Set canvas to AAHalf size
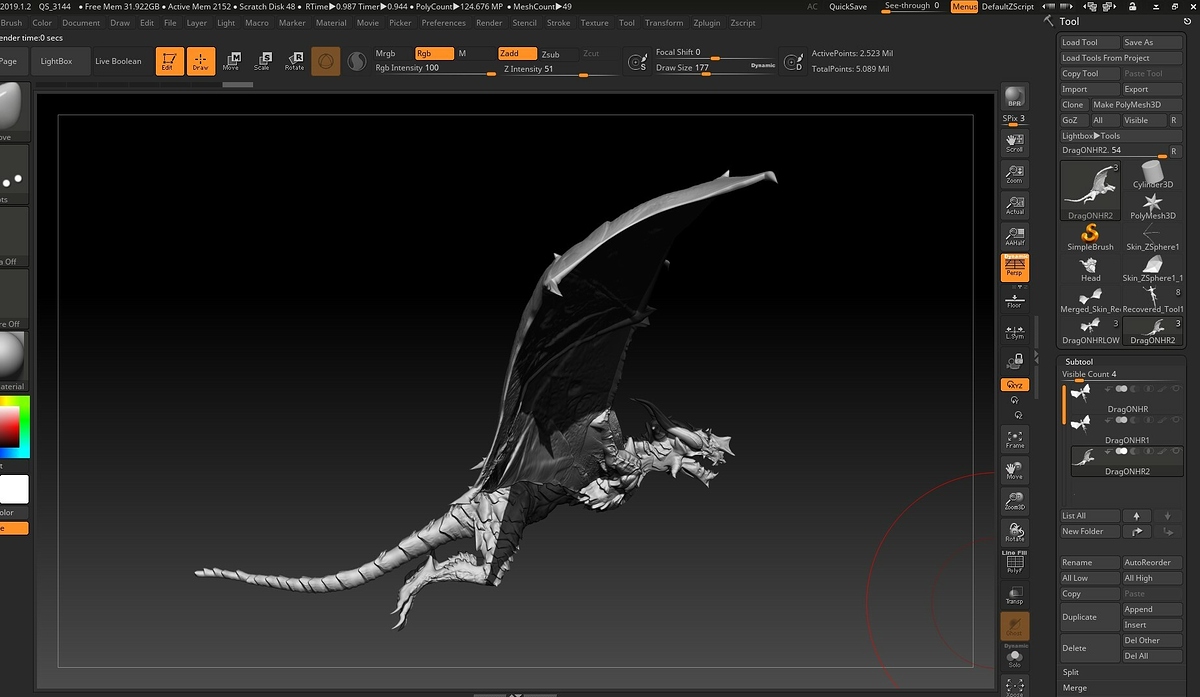This screenshot has height=697, width=1200. tap(1015, 236)
